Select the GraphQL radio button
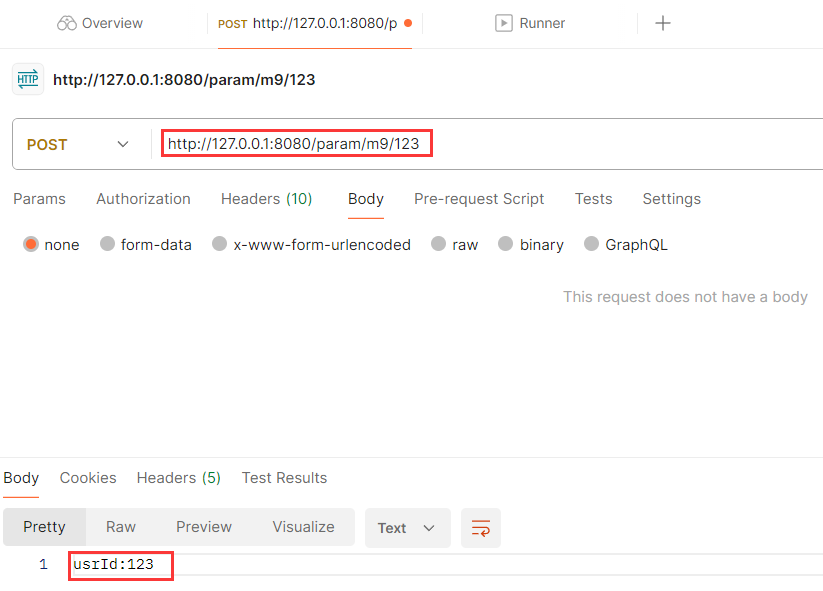 click(592, 244)
